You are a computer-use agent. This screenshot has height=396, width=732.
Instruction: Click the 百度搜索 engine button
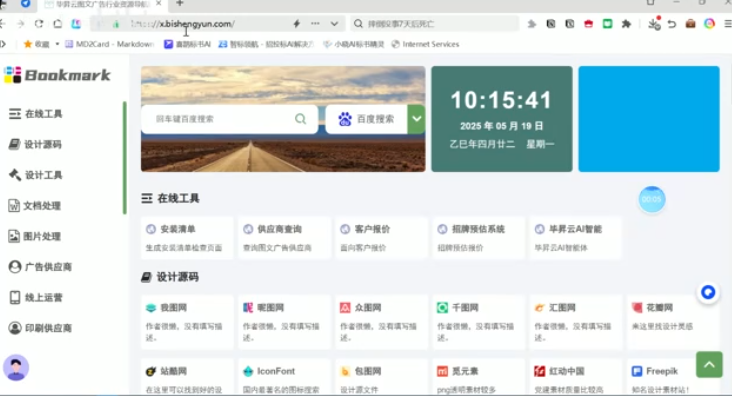coord(366,119)
